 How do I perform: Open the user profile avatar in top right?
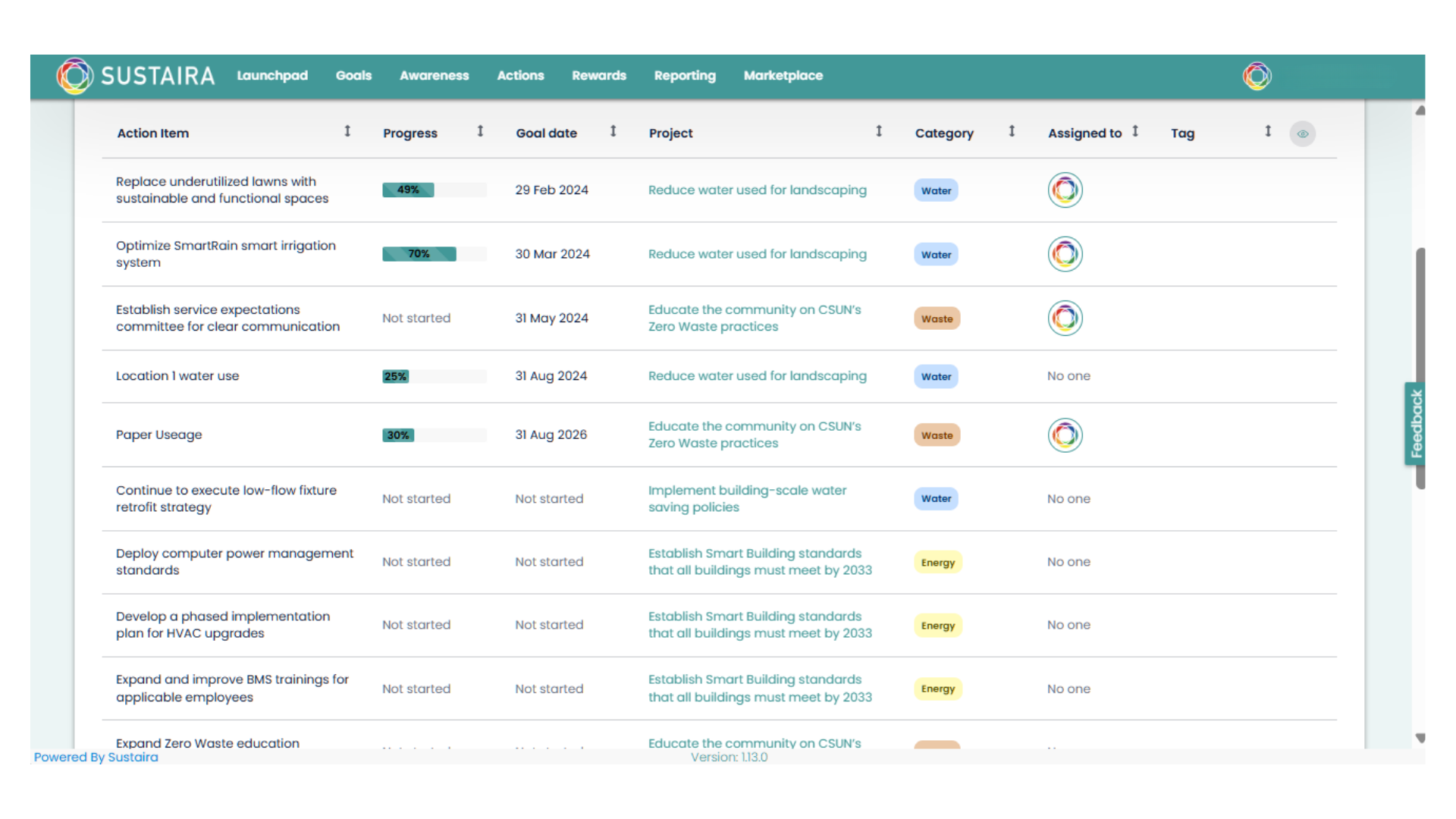point(1257,76)
